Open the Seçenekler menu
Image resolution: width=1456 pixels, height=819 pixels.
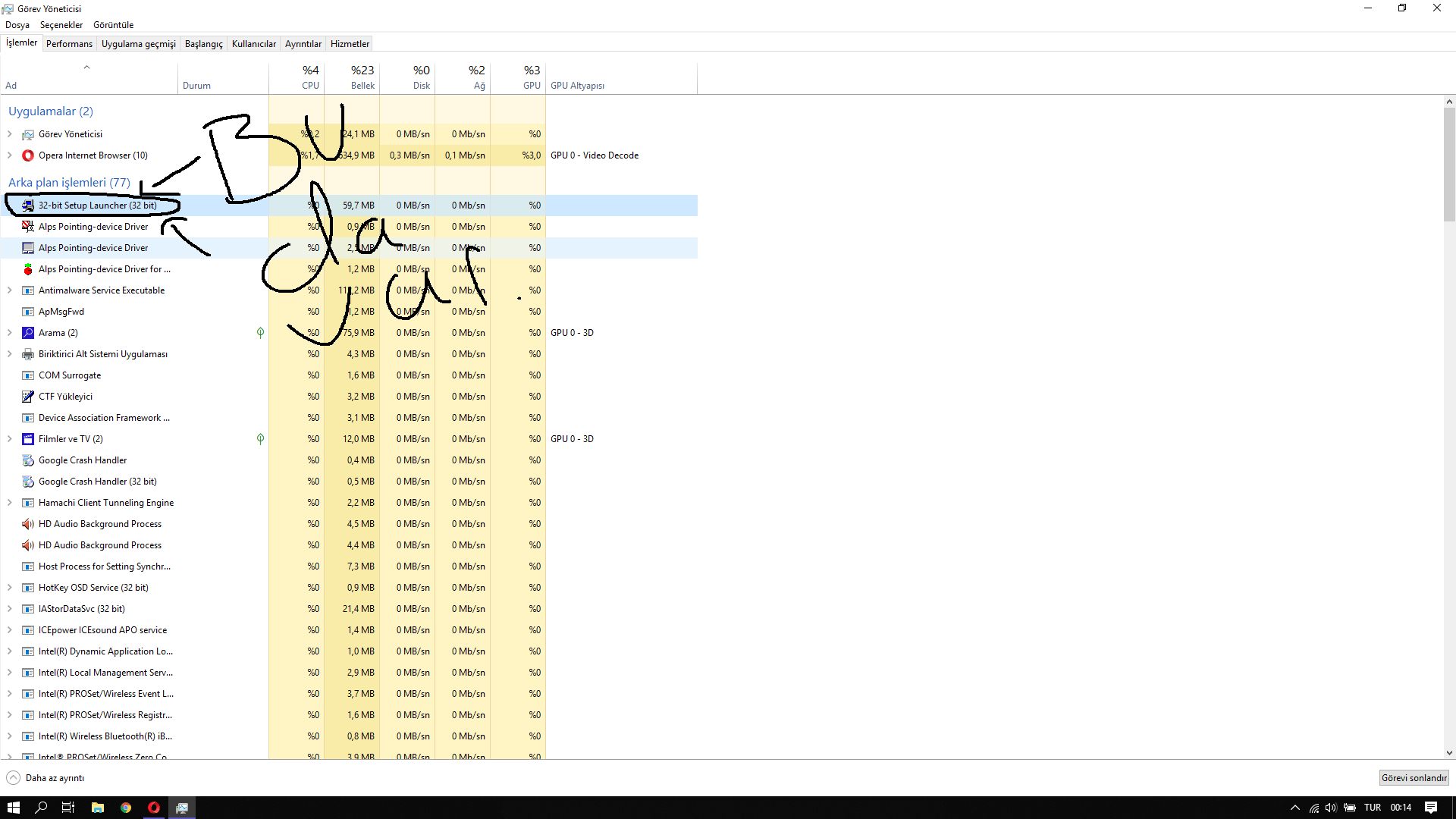(x=61, y=25)
